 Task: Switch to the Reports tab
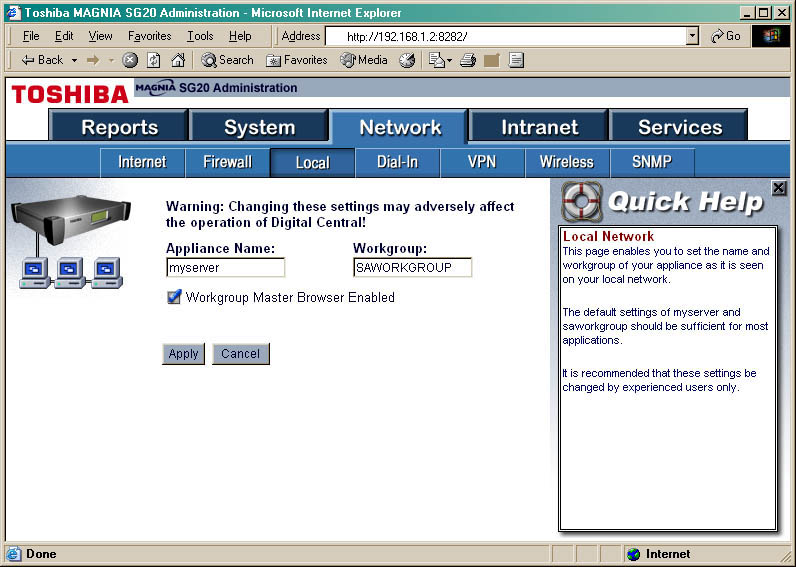[x=119, y=126]
